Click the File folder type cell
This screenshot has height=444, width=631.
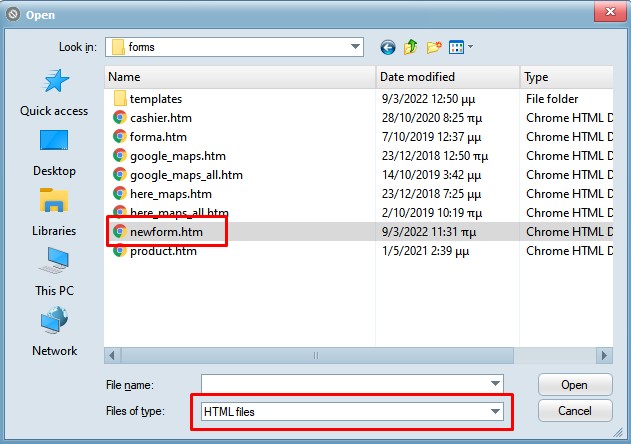click(552, 99)
